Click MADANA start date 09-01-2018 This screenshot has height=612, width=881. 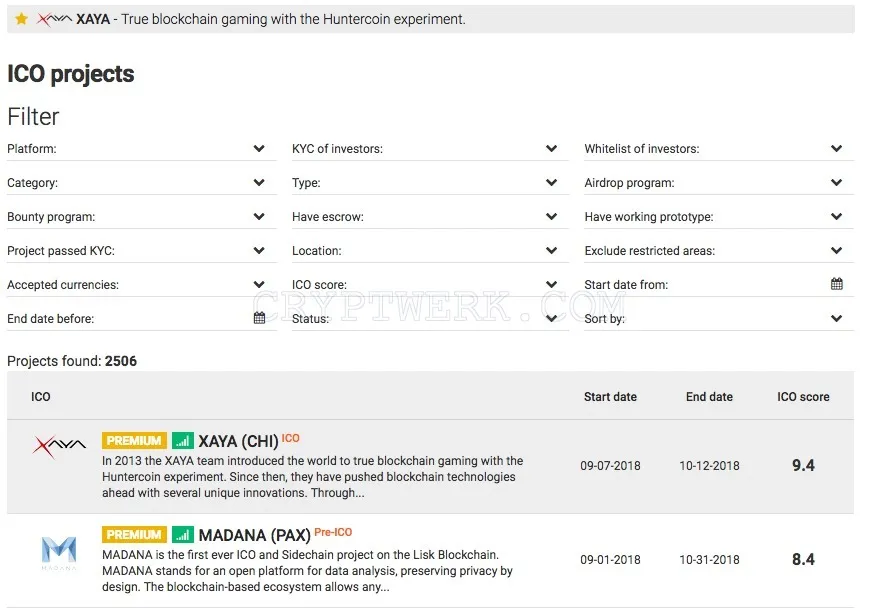(x=610, y=560)
